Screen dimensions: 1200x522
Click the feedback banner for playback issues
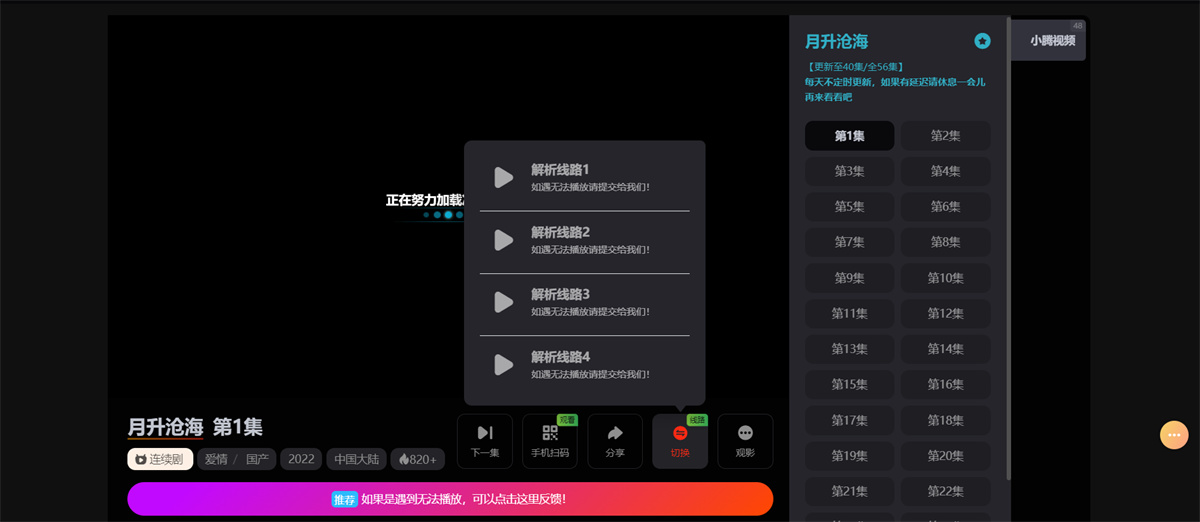click(x=450, y=499)
